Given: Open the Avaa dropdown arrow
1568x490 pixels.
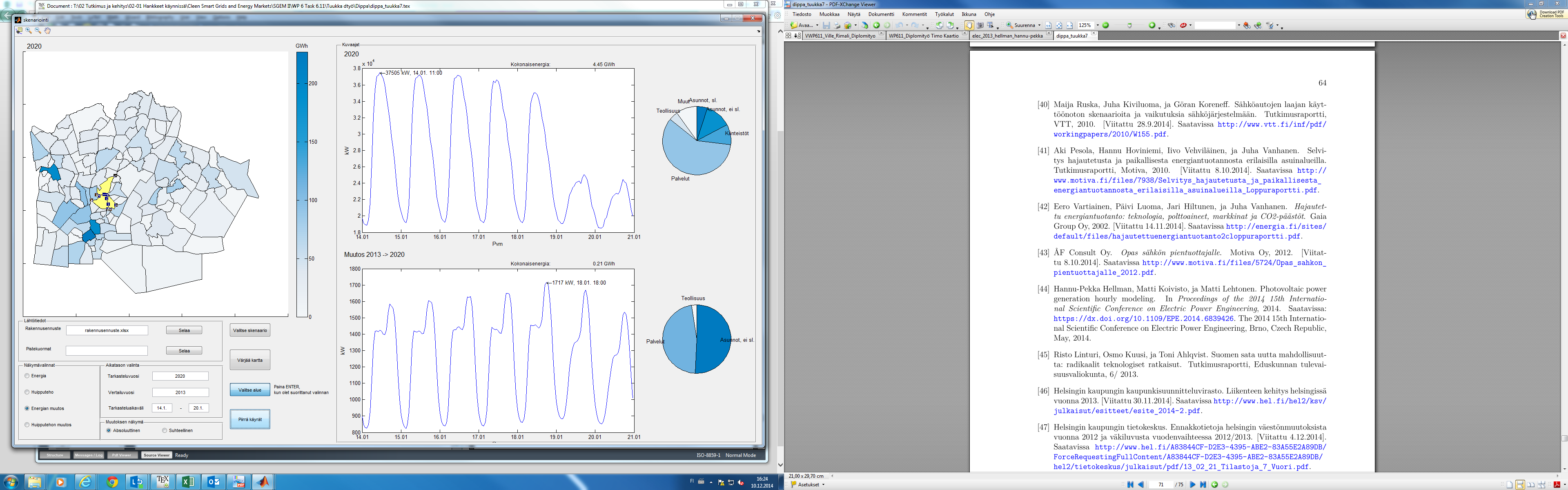Looking at the screenshot, I should [817, 26].
